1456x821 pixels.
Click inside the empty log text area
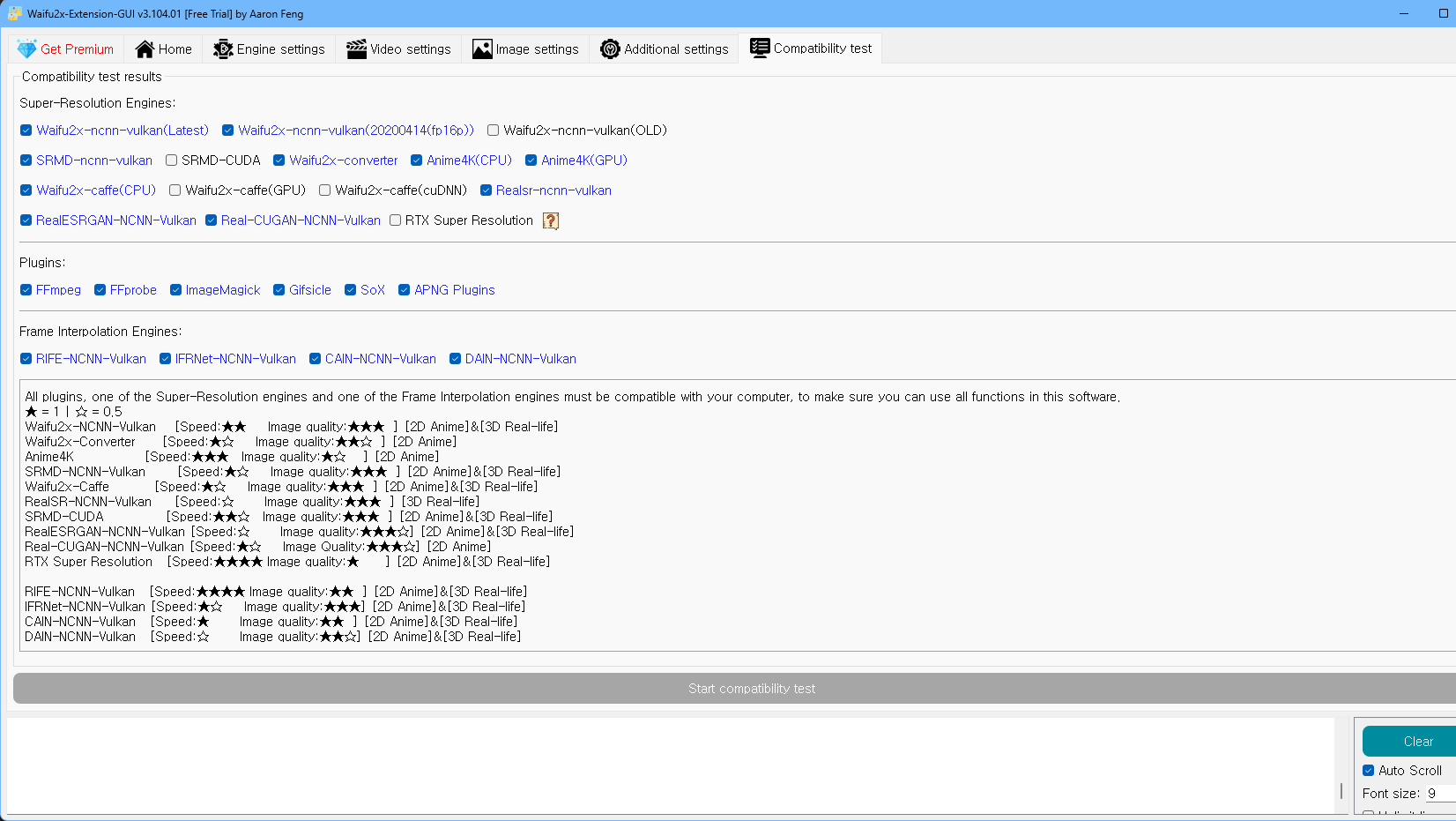pos(670,765)
